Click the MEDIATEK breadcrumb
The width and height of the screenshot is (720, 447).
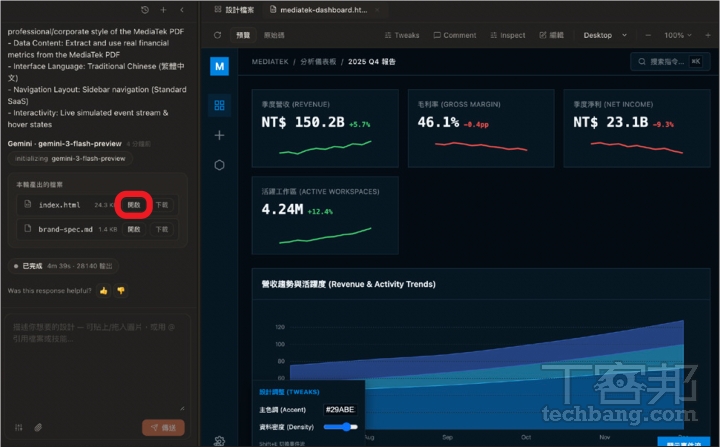[x=270, y=62]
